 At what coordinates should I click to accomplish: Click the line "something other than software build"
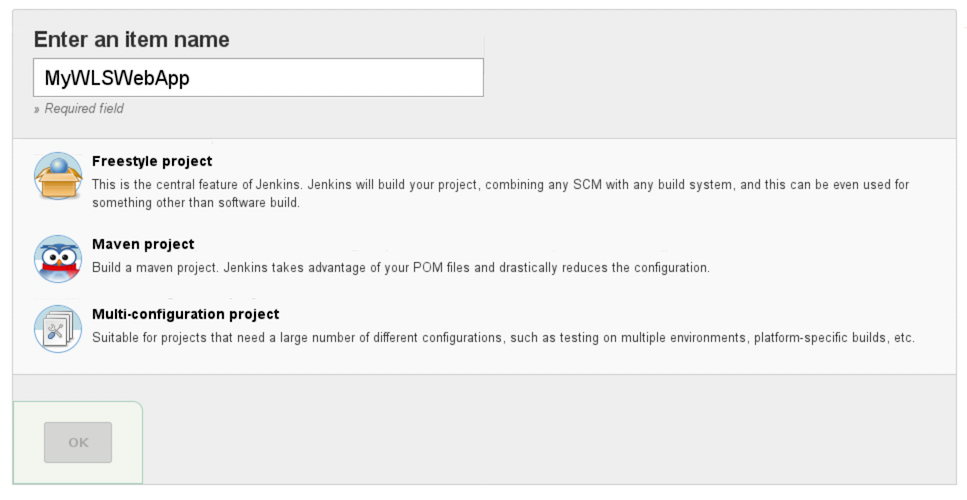(195, 202)
